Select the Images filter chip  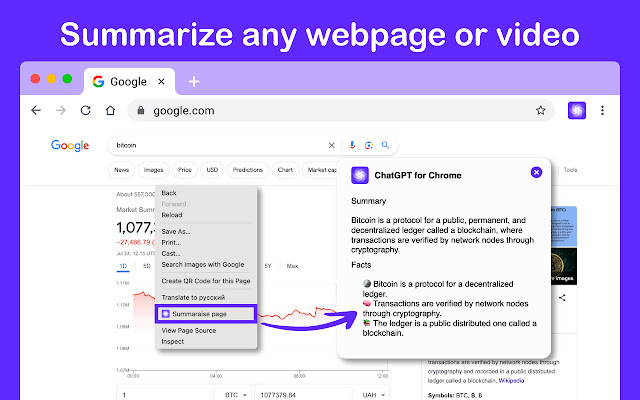coord(153,170)
